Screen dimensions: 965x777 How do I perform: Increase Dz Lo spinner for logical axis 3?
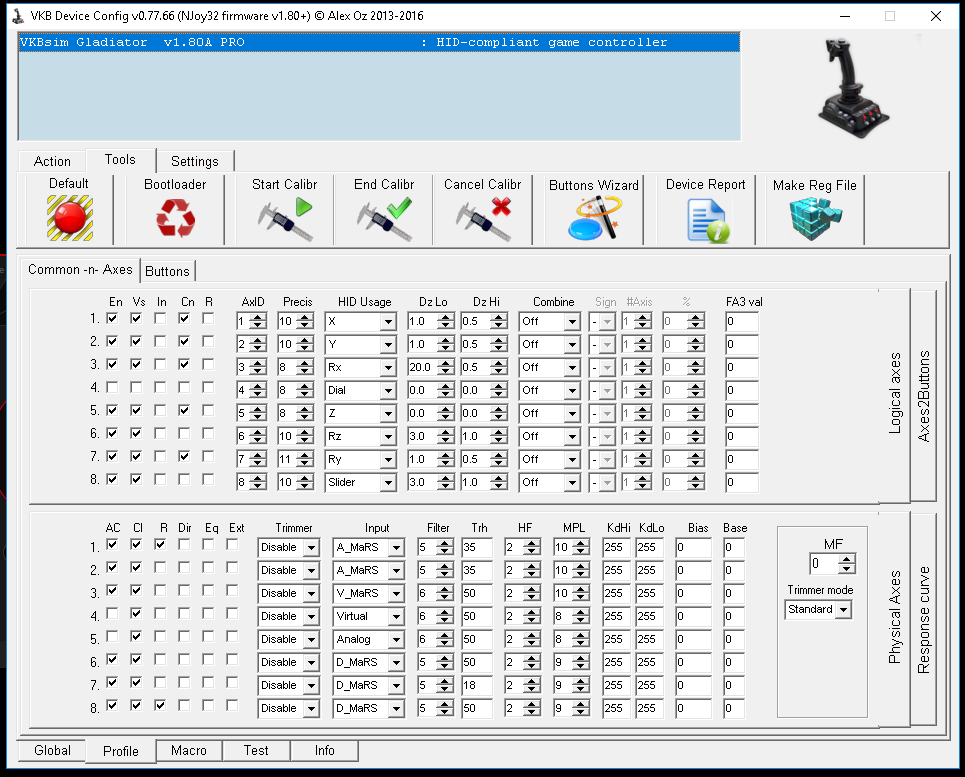pos(446,364)
